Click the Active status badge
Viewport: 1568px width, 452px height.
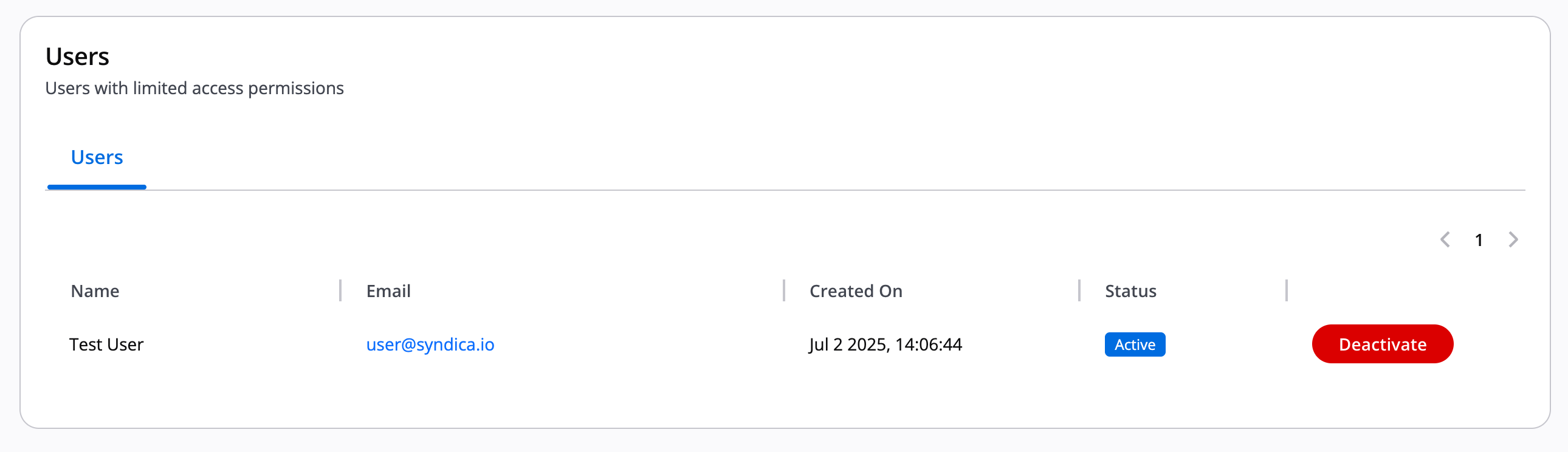[1134, 345]
